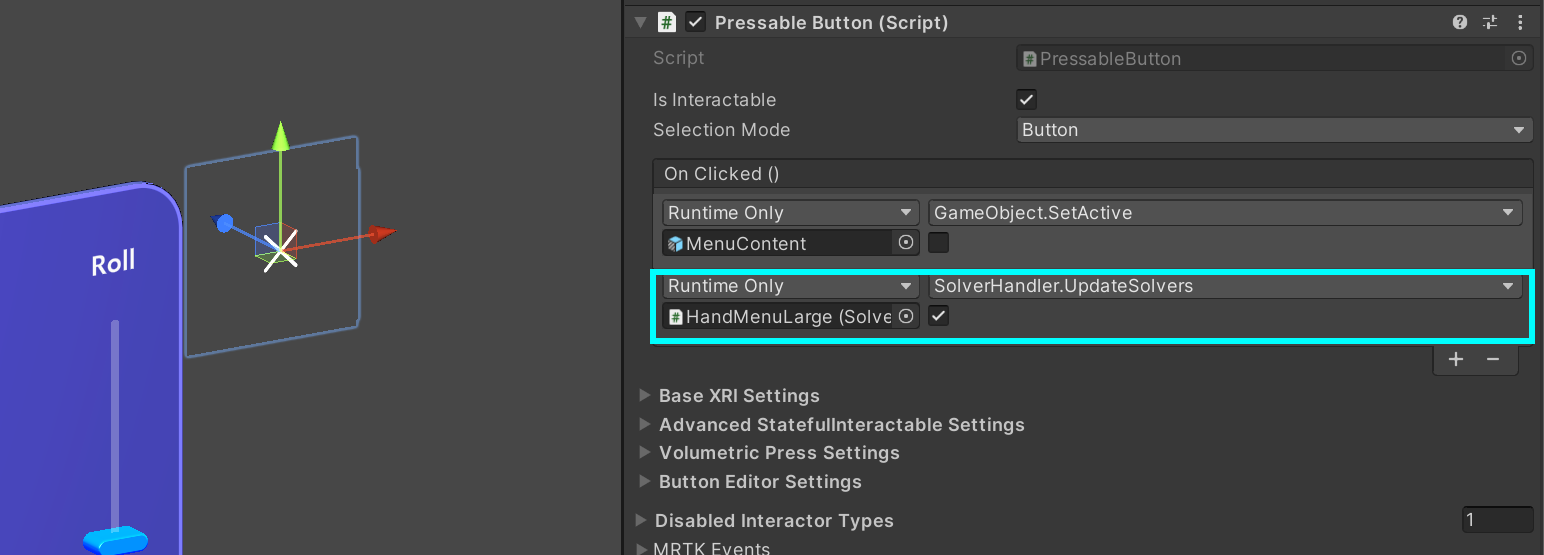Viewport: 1544px width, 555px height.
Task: Open the Pressable Button component context menu
Action: [x=1521, y=22]
